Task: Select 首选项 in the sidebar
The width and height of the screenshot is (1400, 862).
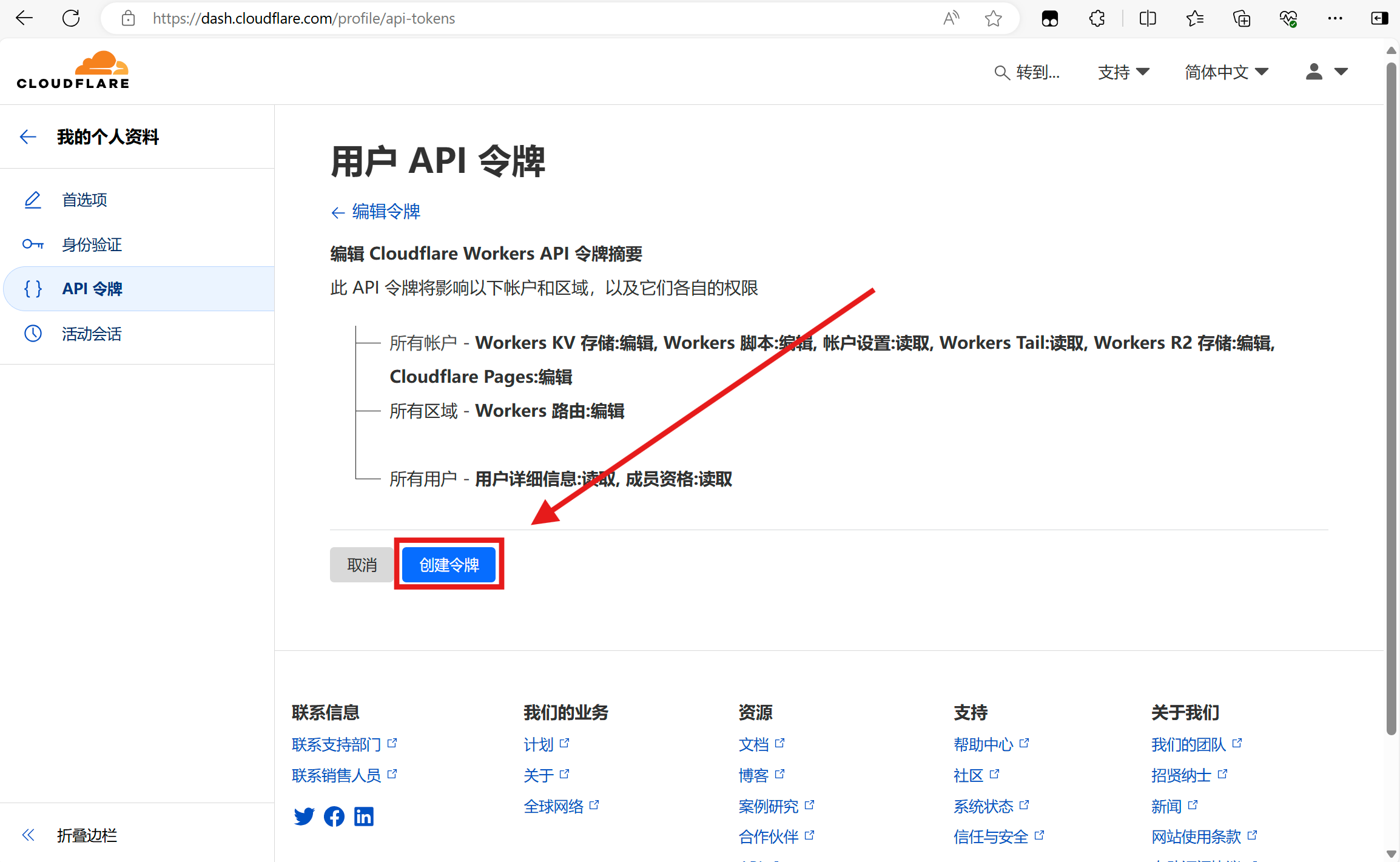Action: [84, 200]
